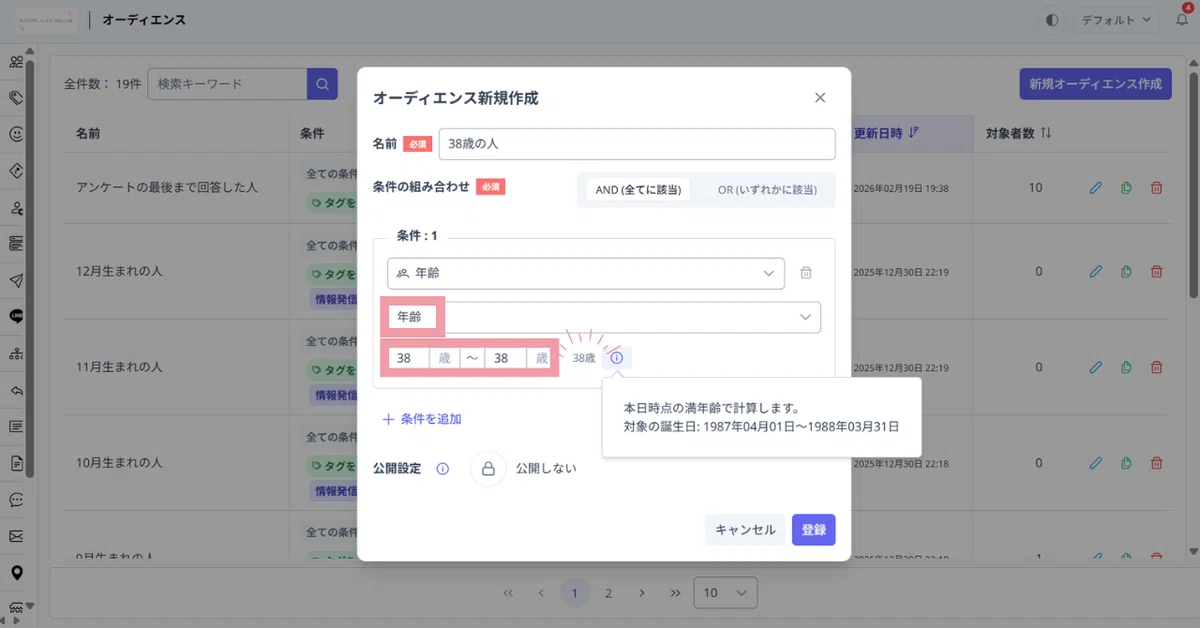Edit the アンケートの最後まで回答した人 audience
1200x628 pixels.
click(1096, 187)
